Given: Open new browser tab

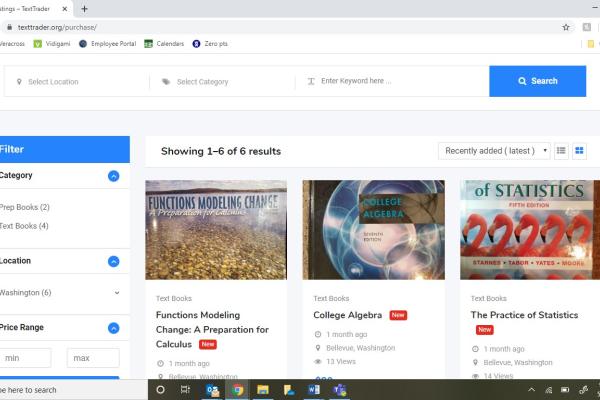Looking at the screenshot, I should (84, 8).
